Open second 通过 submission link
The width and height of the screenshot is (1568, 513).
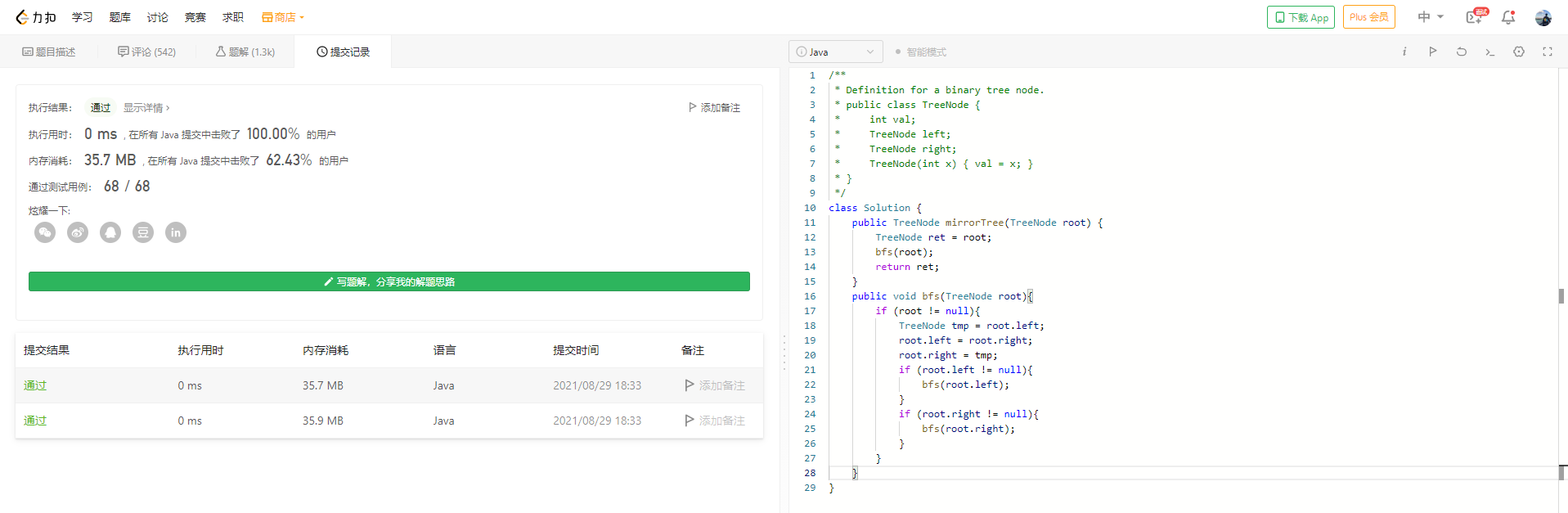(x=35, y=421)
